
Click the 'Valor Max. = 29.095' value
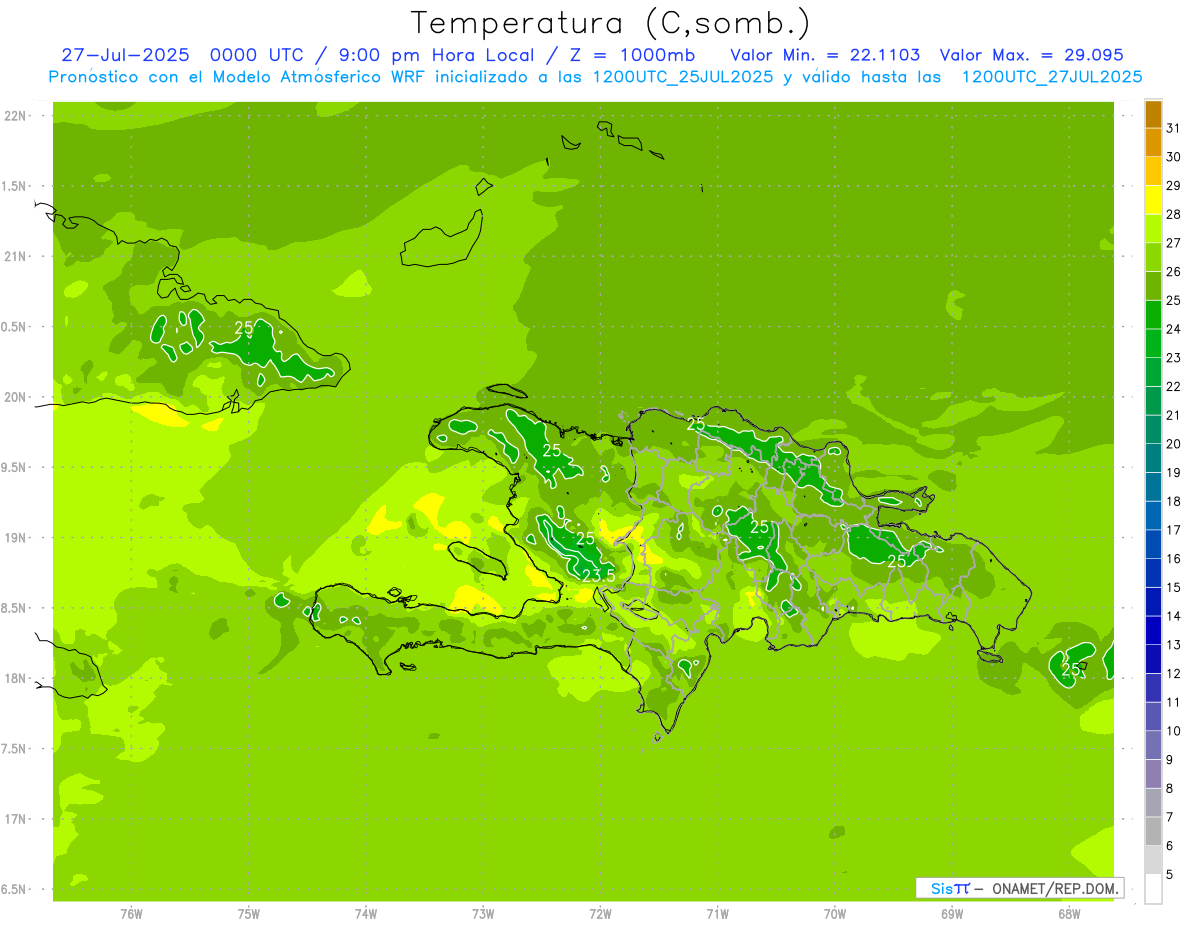point(1032,55)
